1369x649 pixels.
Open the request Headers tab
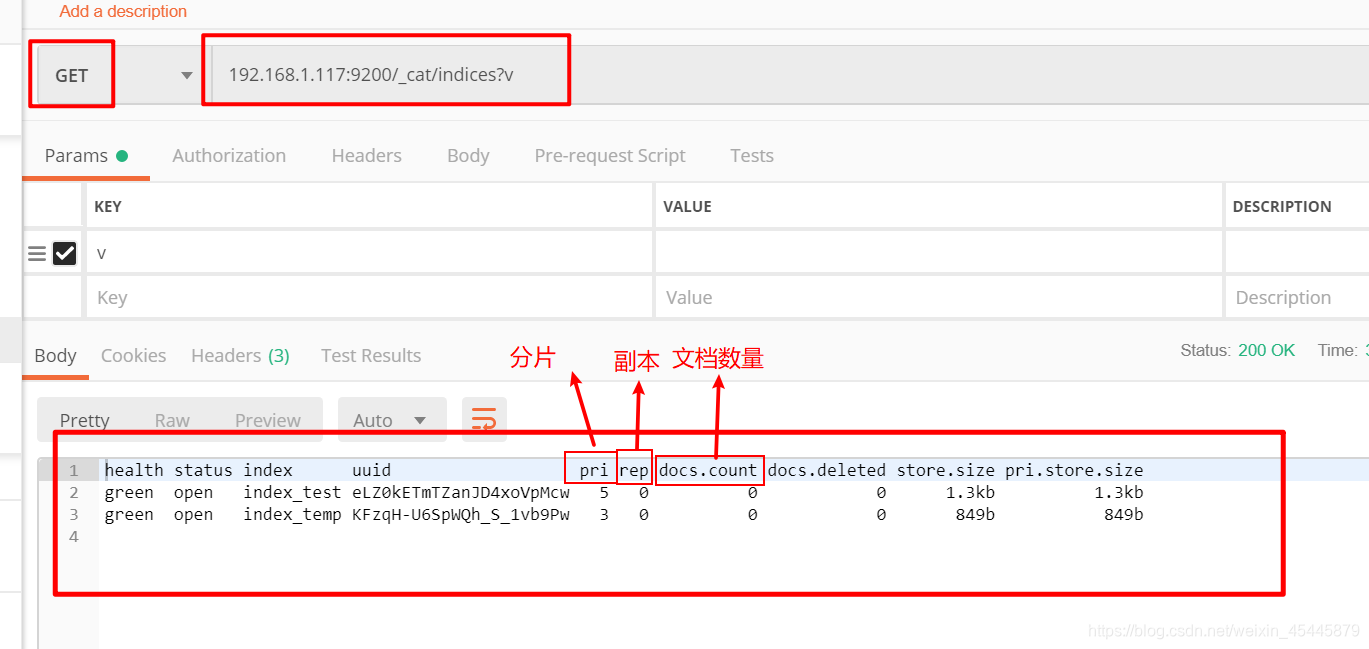tap(367, 156)
